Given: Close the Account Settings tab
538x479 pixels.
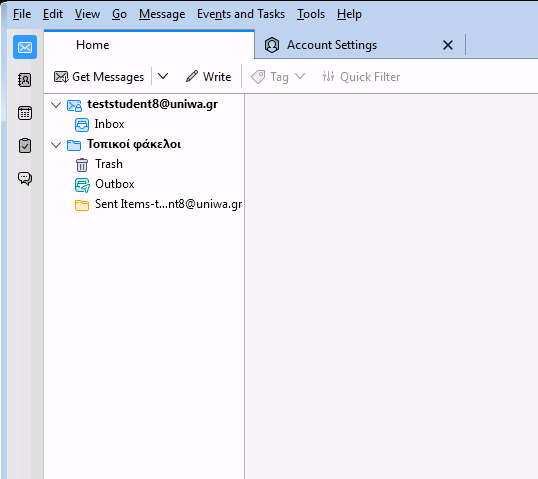Looking at the screenshot, I should click(x=448, y=45).
